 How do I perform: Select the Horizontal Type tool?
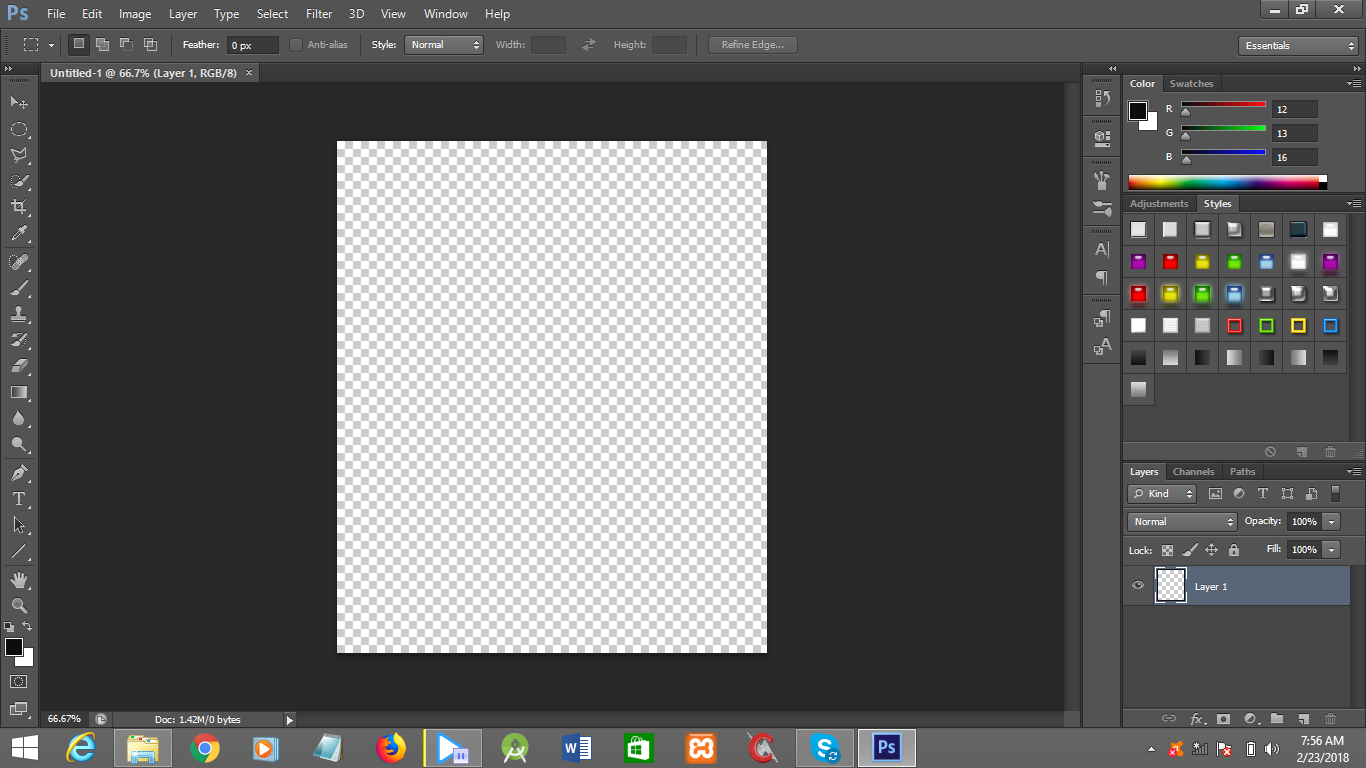[19, 498]
